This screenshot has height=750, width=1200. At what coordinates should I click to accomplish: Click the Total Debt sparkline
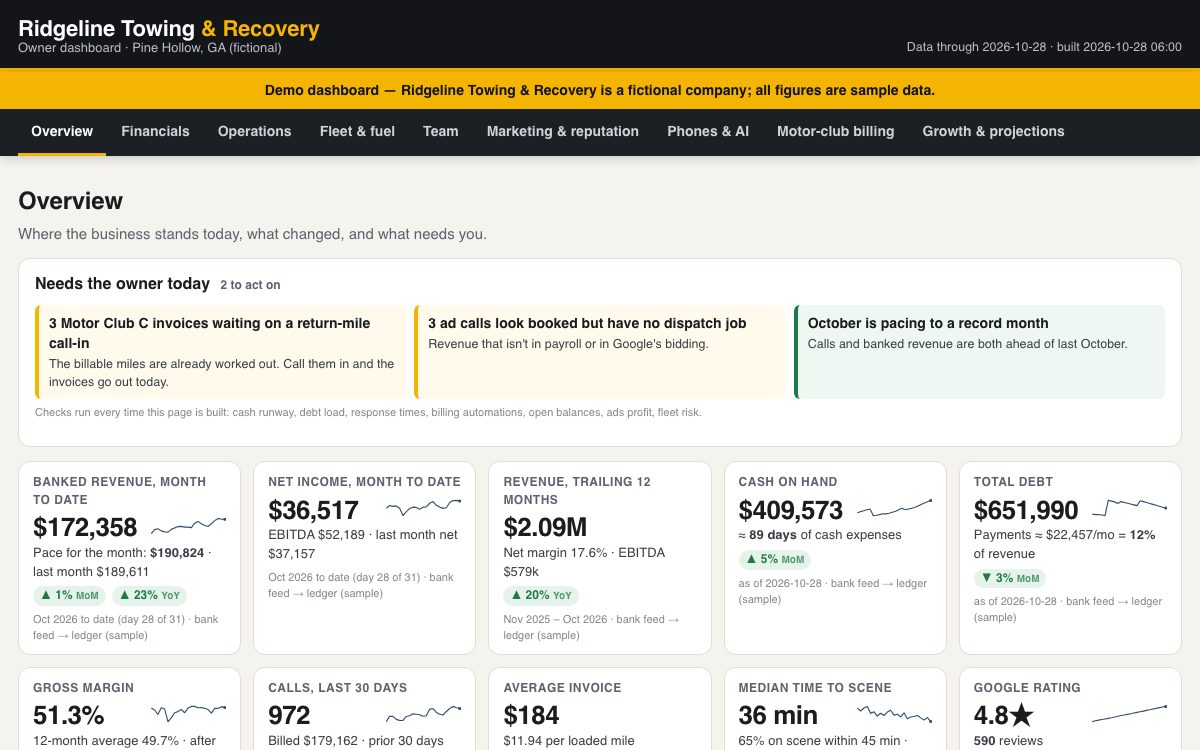1130,506
